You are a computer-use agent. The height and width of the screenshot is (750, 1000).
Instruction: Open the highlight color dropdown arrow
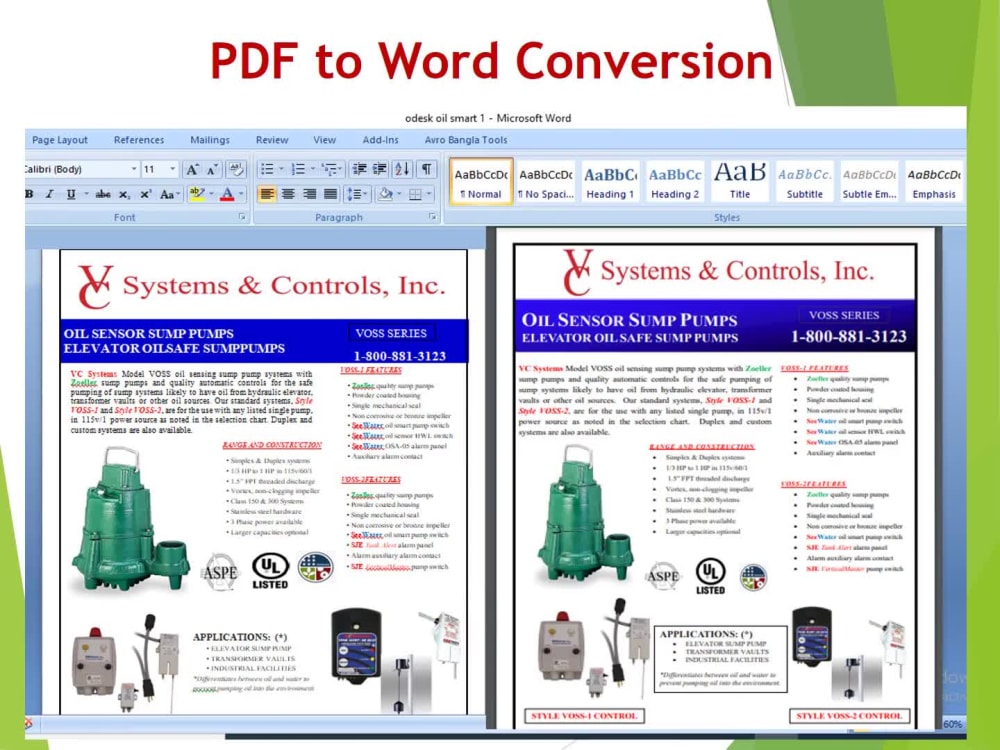pyautogui.click(x=210, y=194)
